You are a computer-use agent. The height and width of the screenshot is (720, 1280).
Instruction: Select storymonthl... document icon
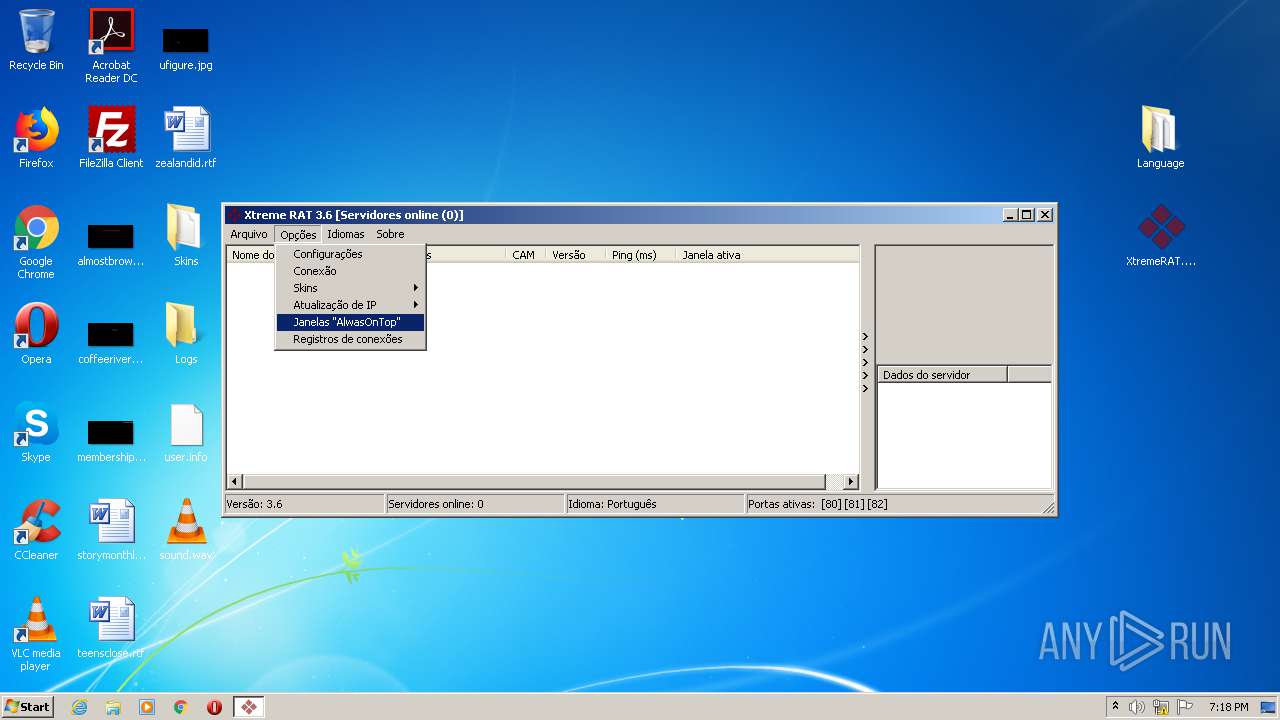pos(111,530)
